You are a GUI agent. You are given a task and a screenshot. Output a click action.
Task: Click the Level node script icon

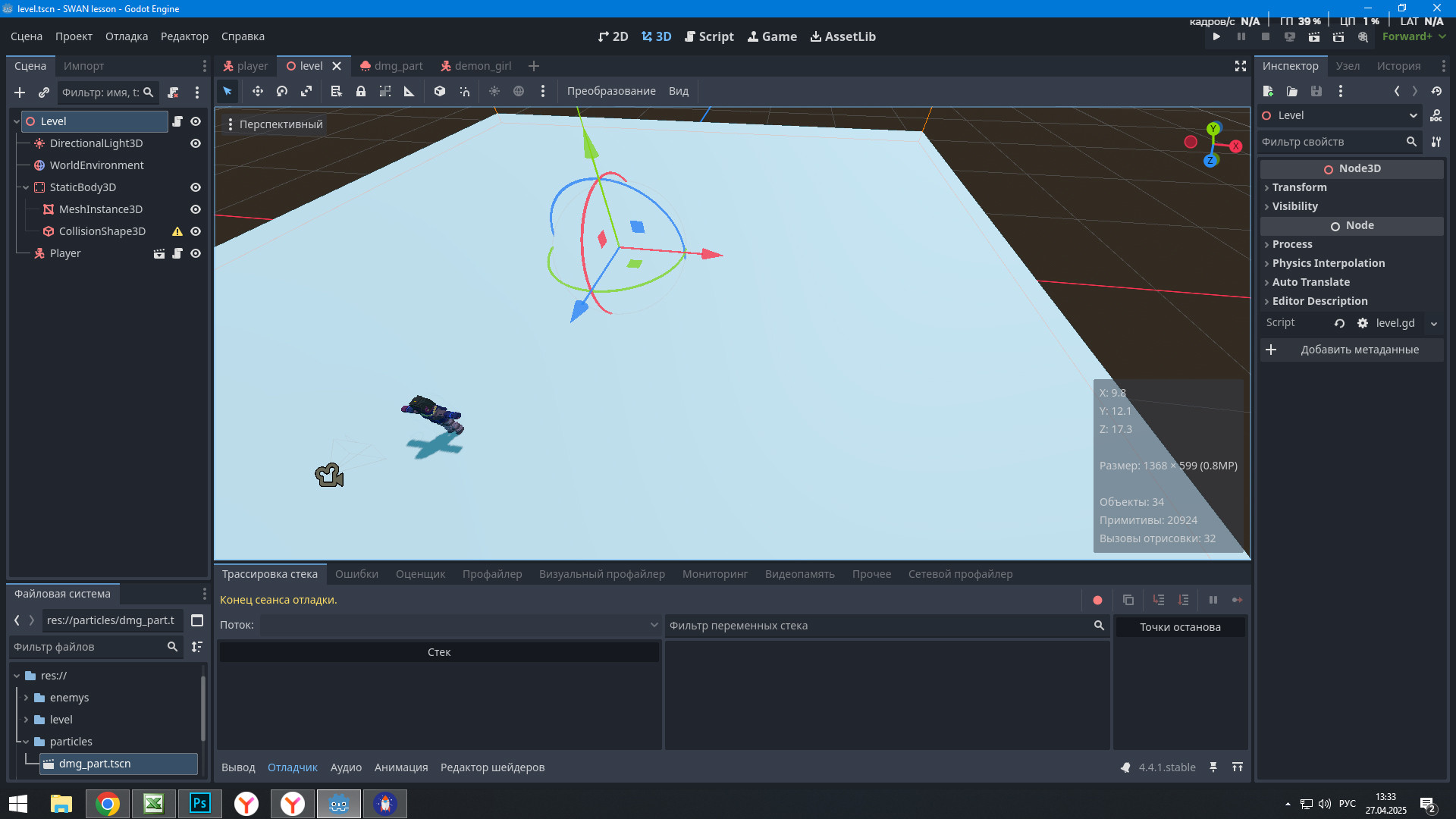point(177,121)
